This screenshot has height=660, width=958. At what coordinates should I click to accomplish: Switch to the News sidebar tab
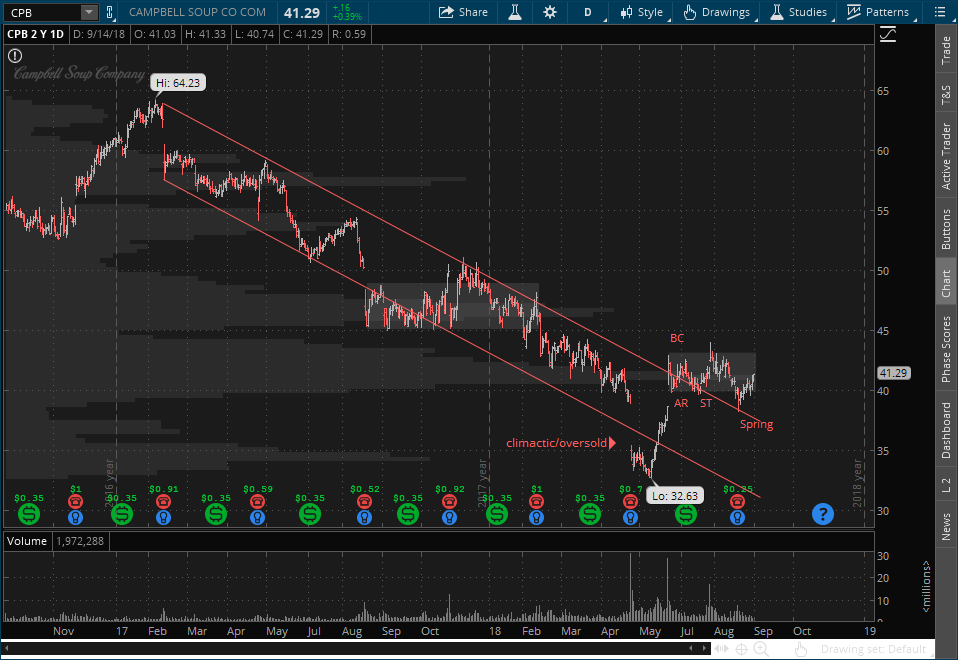tap(945, 527)
